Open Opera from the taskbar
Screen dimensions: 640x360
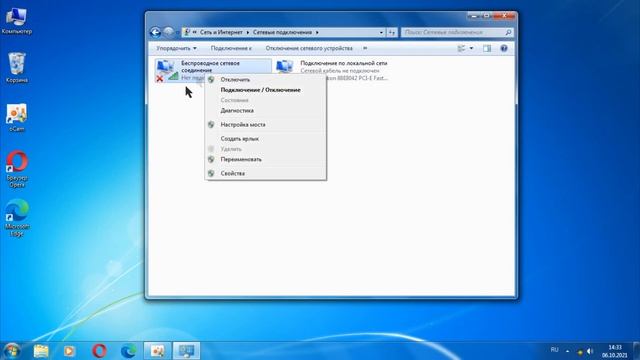tap(99, 351)
